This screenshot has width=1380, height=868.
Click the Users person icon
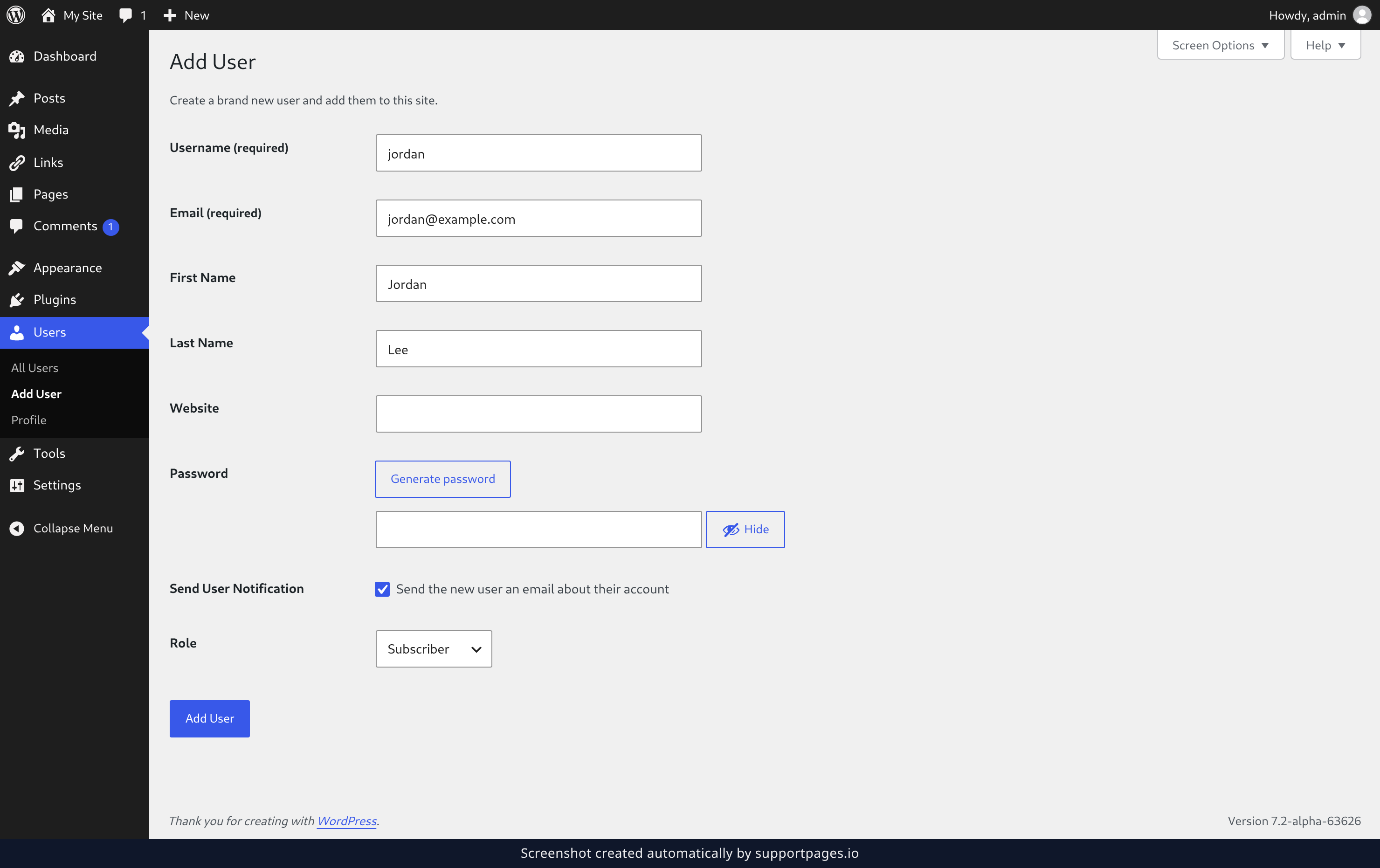point(17,332)
